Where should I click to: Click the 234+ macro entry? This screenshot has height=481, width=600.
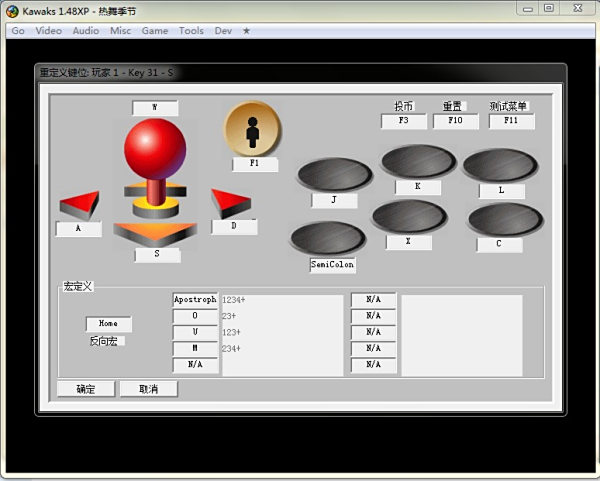click(x=232, y=349)
